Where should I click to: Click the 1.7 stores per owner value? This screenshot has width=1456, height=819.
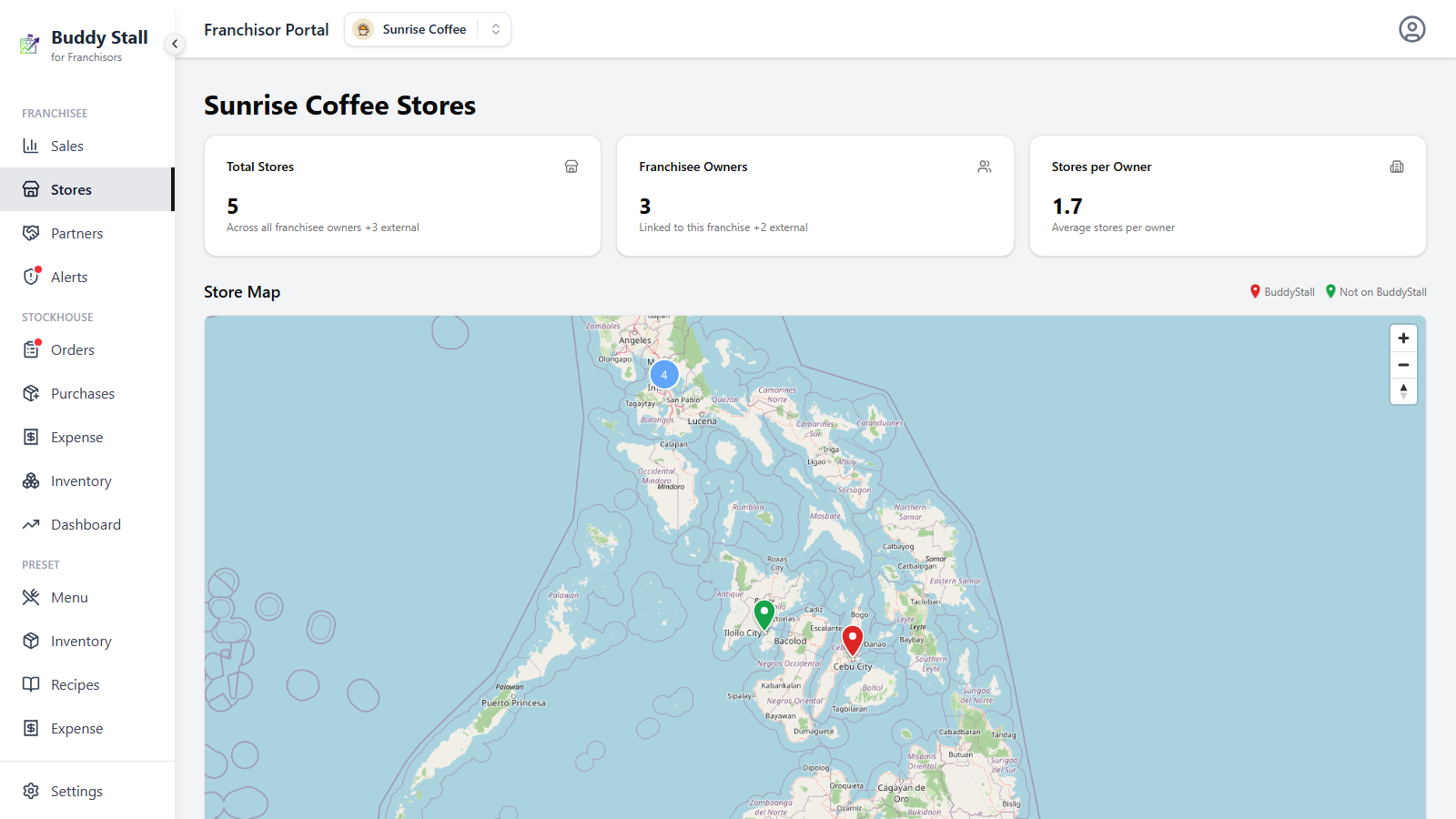click(x=1067, y=207)
